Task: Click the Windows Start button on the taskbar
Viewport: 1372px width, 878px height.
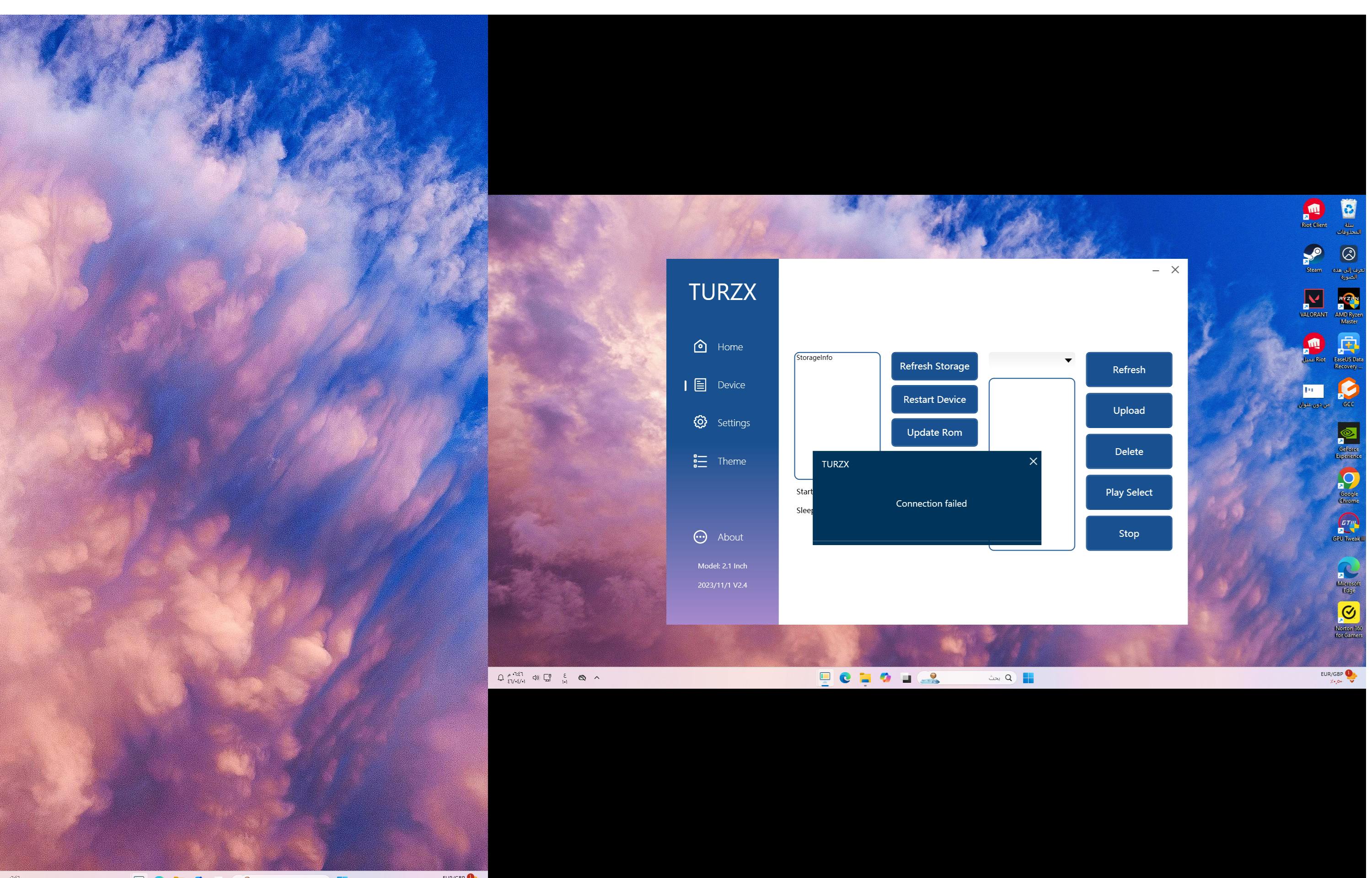Action: [x=1028, y=678]
